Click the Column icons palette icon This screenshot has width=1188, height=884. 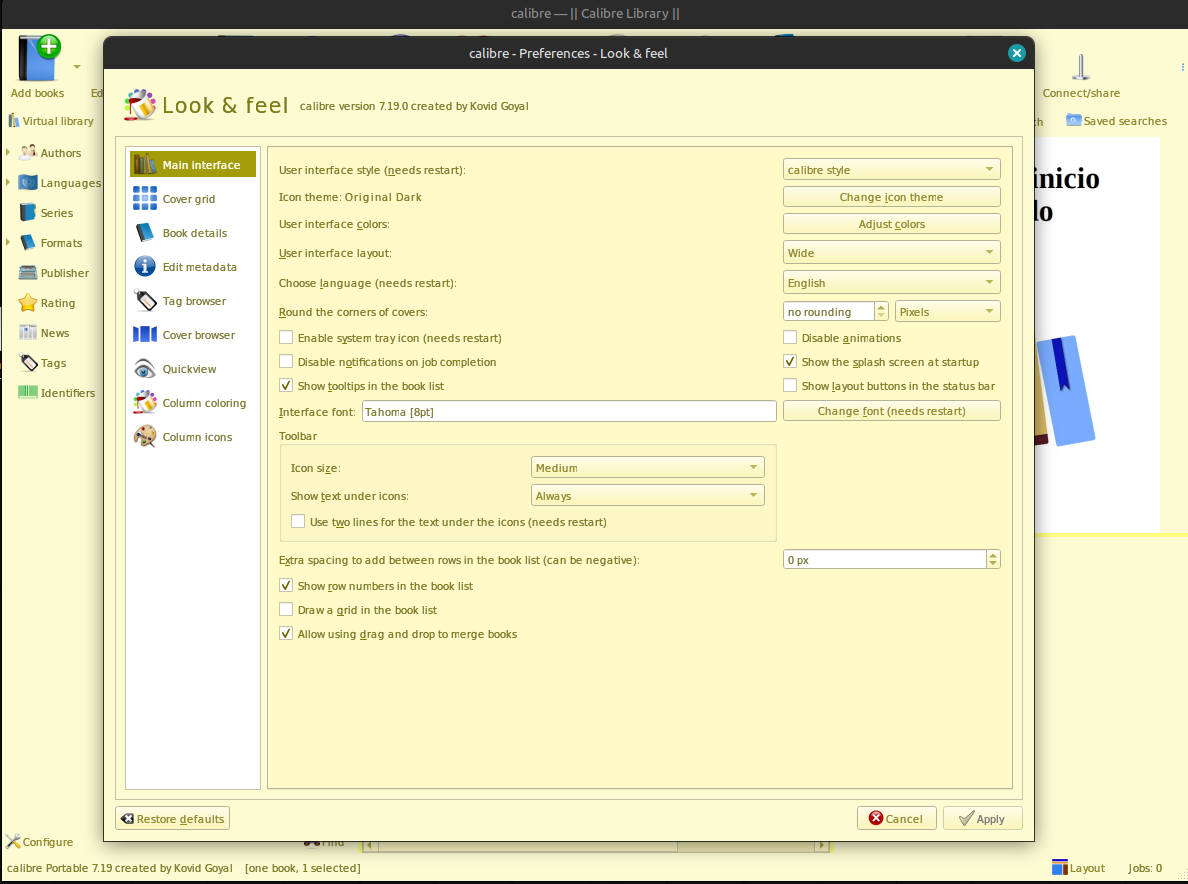pos(145,436)
